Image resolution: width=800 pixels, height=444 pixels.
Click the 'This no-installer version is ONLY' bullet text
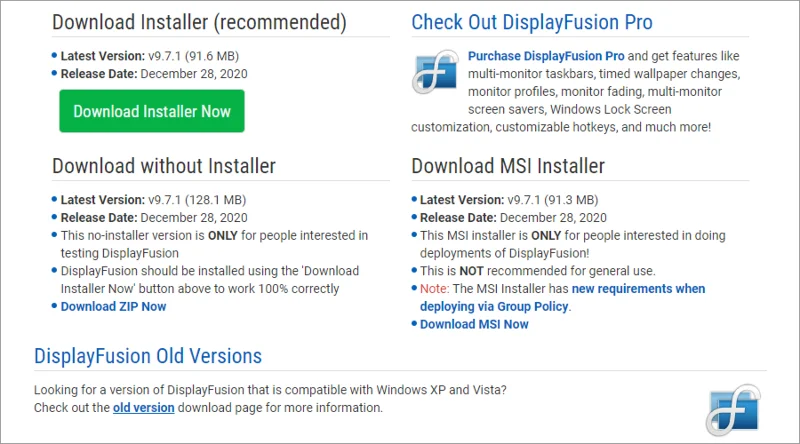click(214, 244)
